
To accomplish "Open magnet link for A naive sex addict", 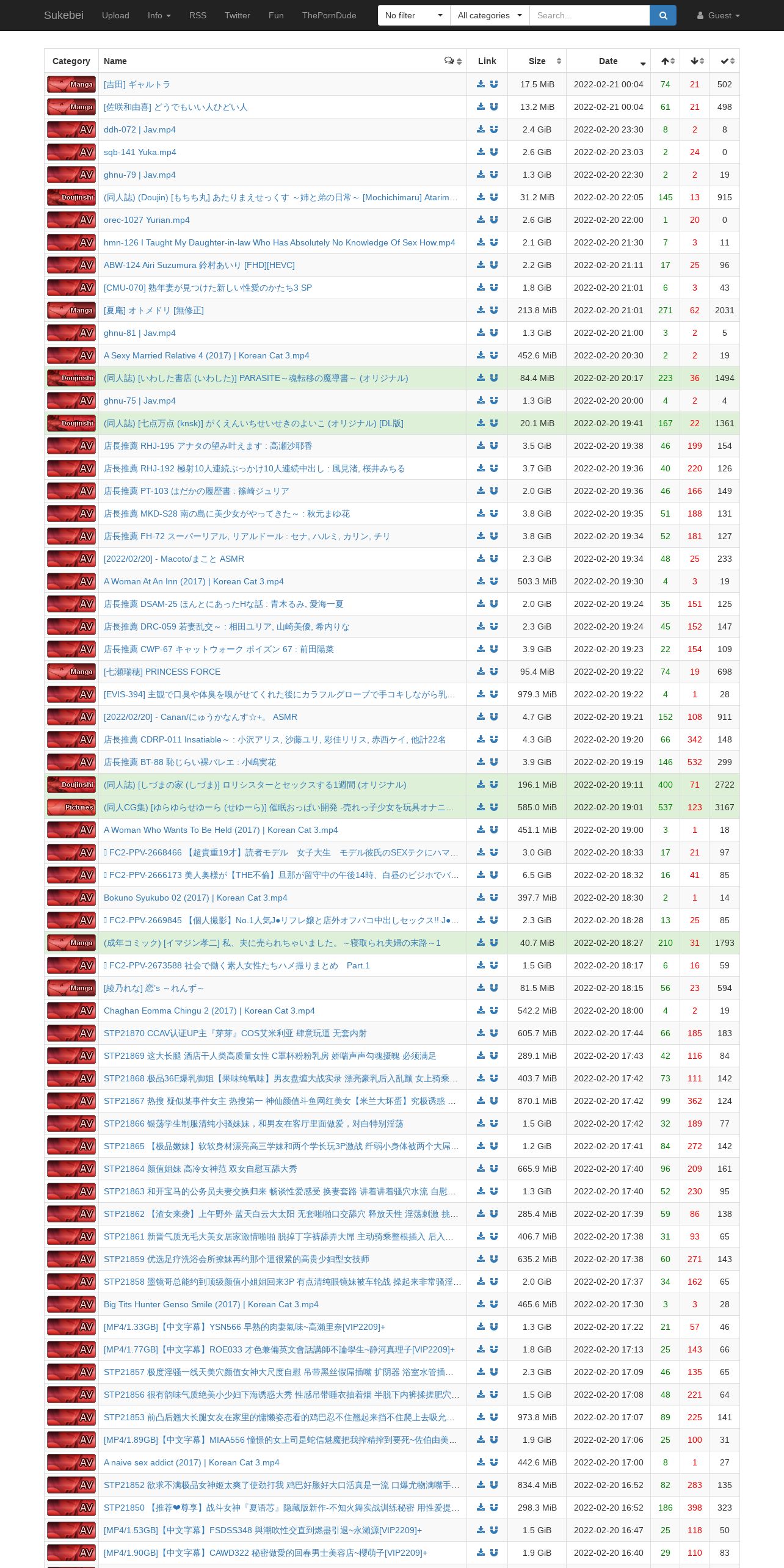I will pyautogui.click(x=494, y=1462).
